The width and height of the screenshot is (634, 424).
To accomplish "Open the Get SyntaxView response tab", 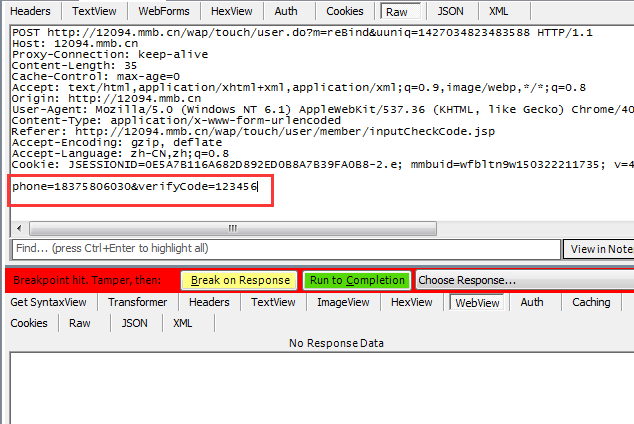I will click(x=49, y=302).
